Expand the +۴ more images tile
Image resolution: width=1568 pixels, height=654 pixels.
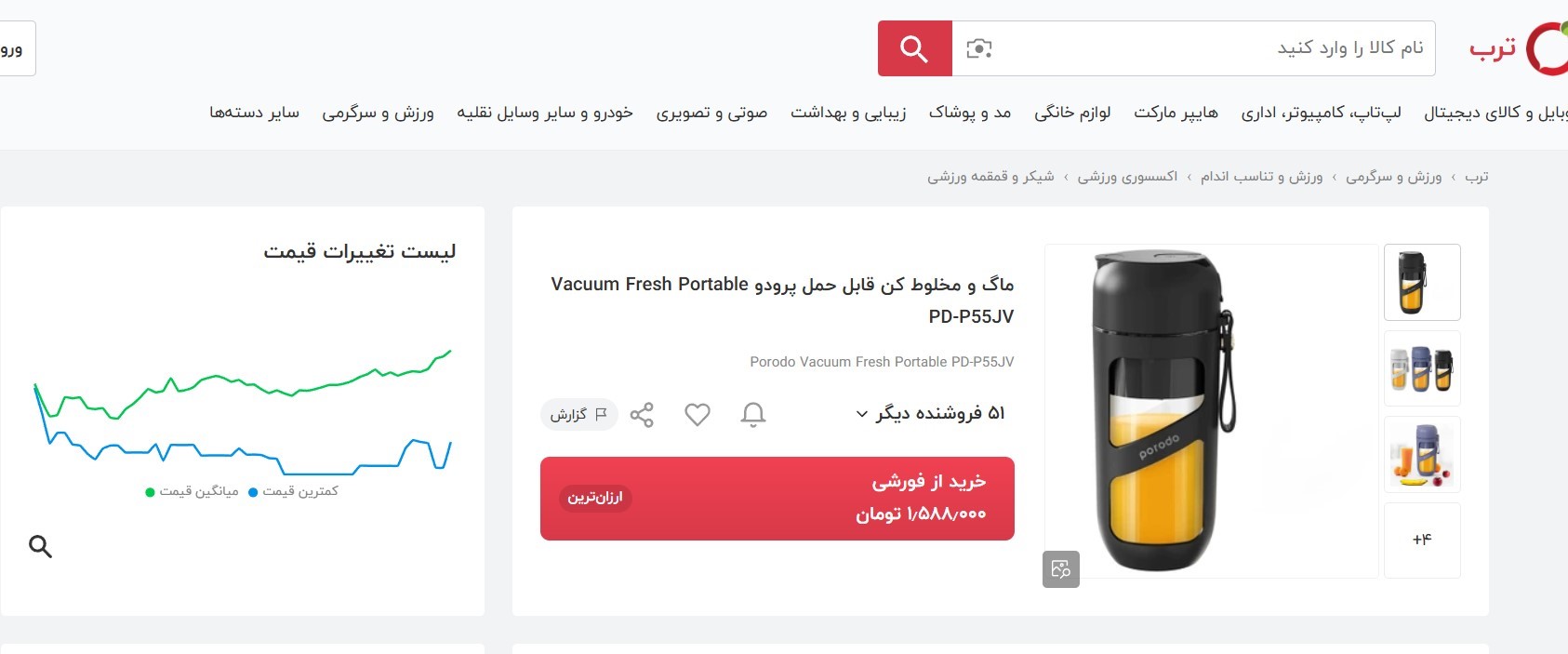tap(1422, 540)
